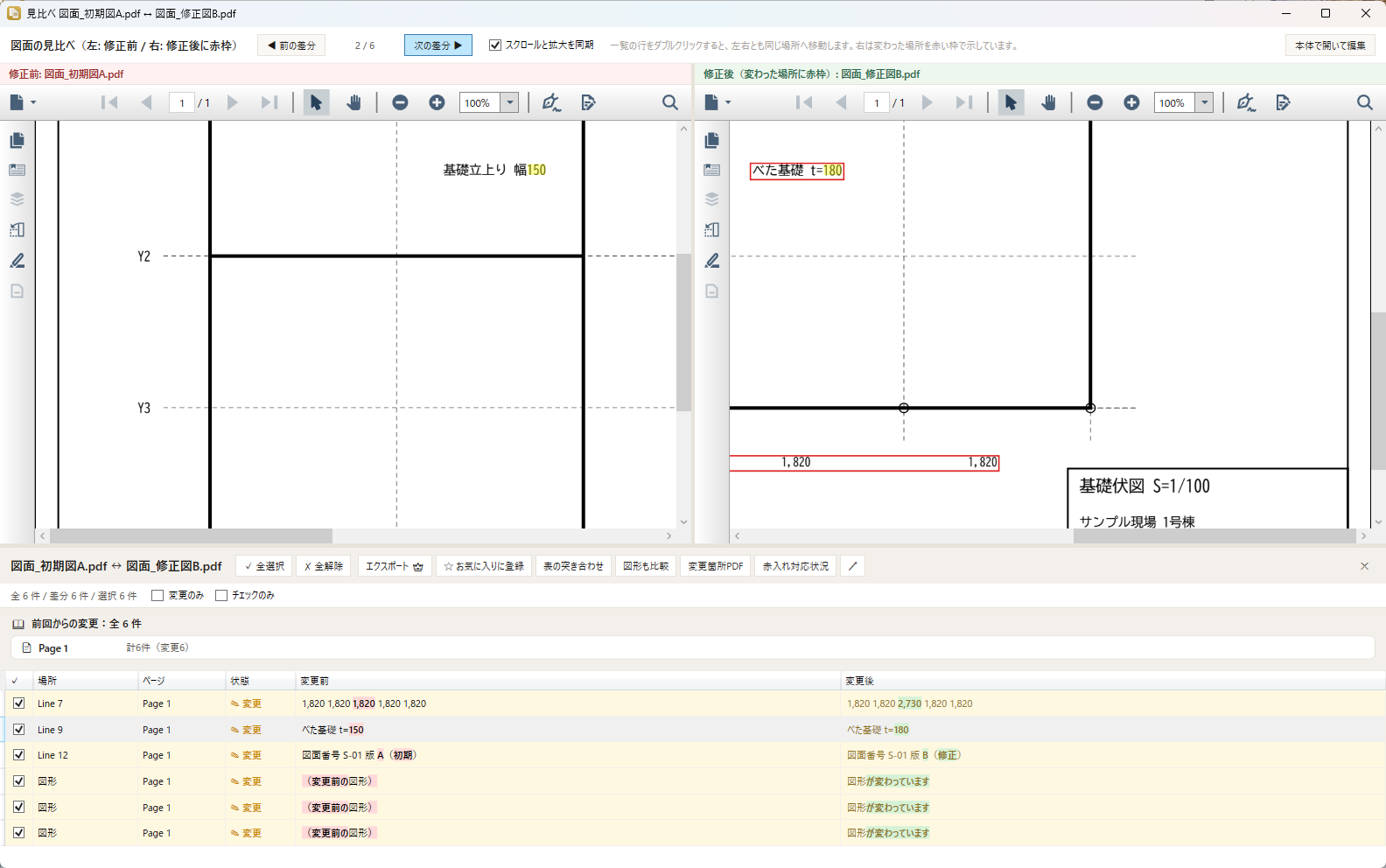The height and width of the screenshot is (868, 1386).
Task: Zoom out in the left viewer
Action: click(400, 102)
